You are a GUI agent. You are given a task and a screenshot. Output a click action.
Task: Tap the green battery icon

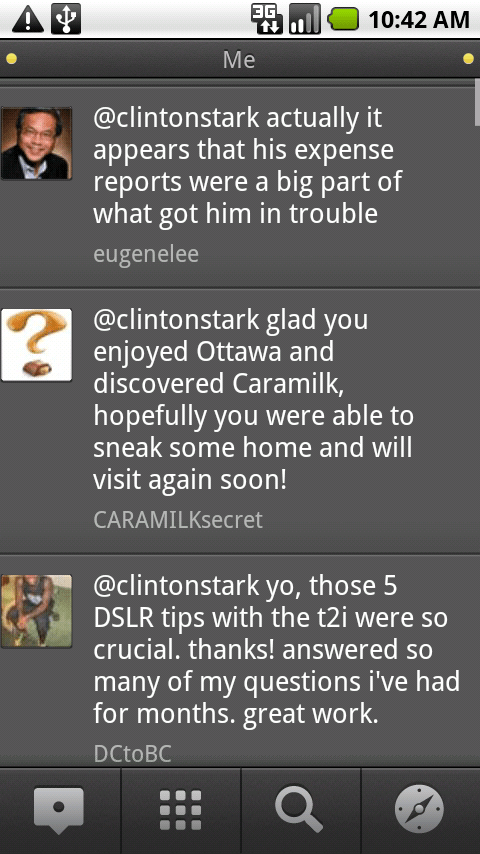[343, 19]
